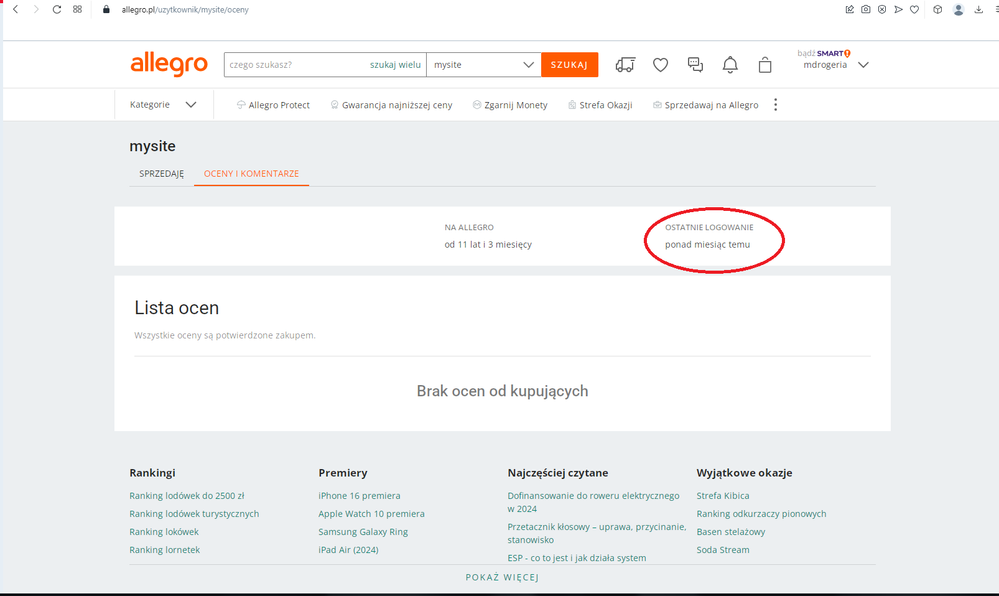Click the send flow arrow icon
999x596 pixels.
898,10
